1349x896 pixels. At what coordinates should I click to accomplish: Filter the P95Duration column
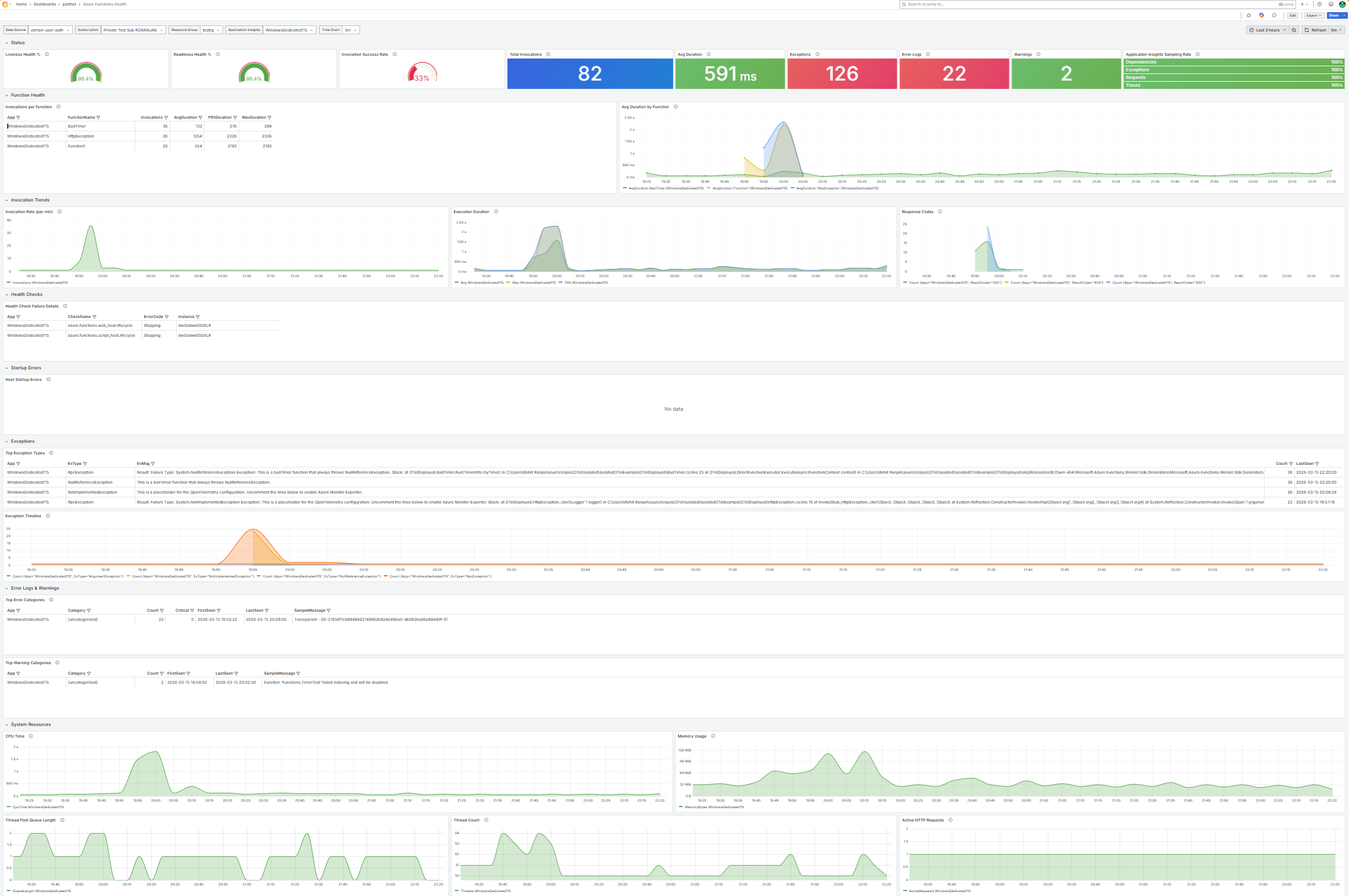[235, 118]
